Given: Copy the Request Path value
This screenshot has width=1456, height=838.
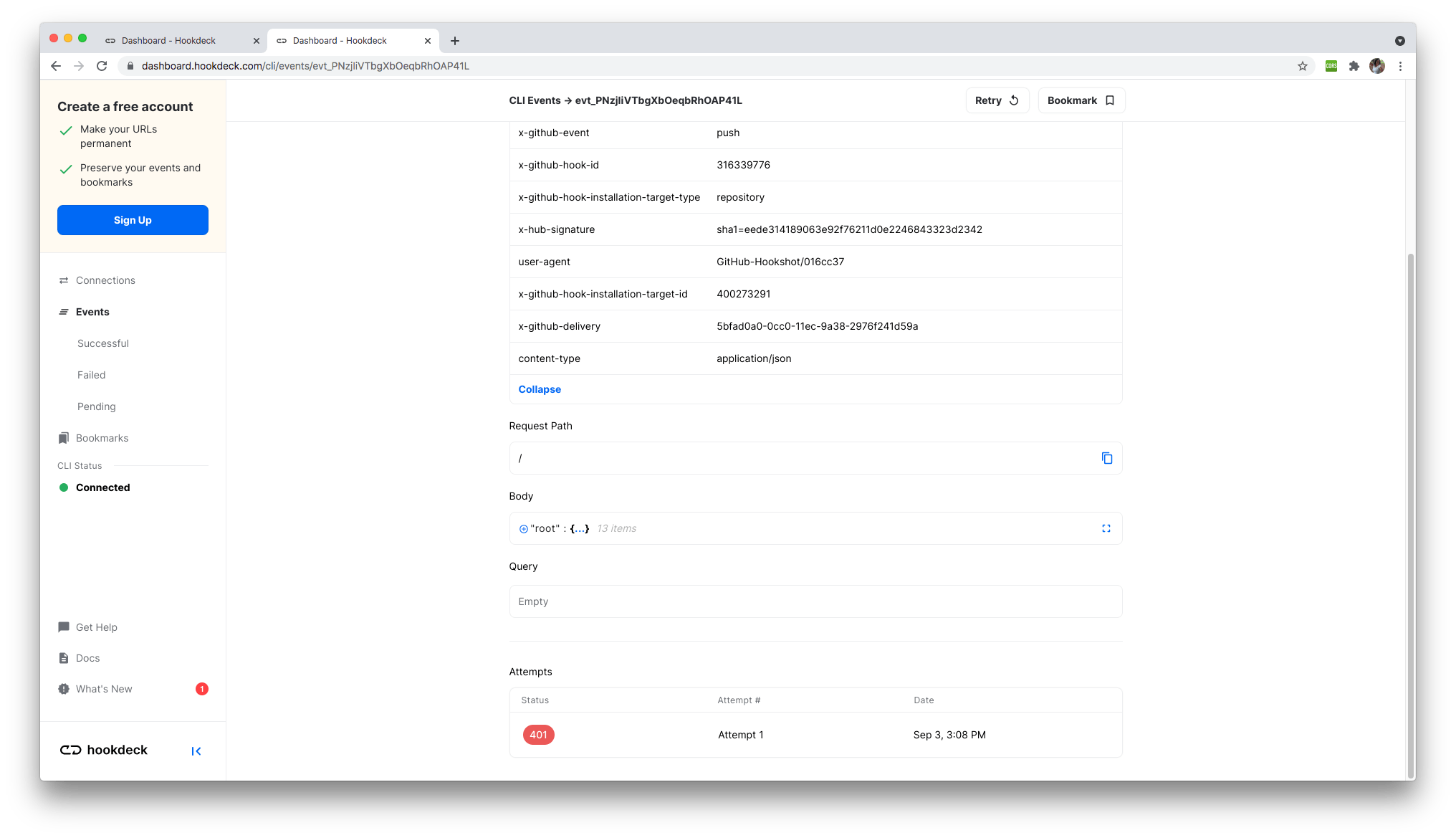Looking at the screenshot, I should tap(1106, 458).
